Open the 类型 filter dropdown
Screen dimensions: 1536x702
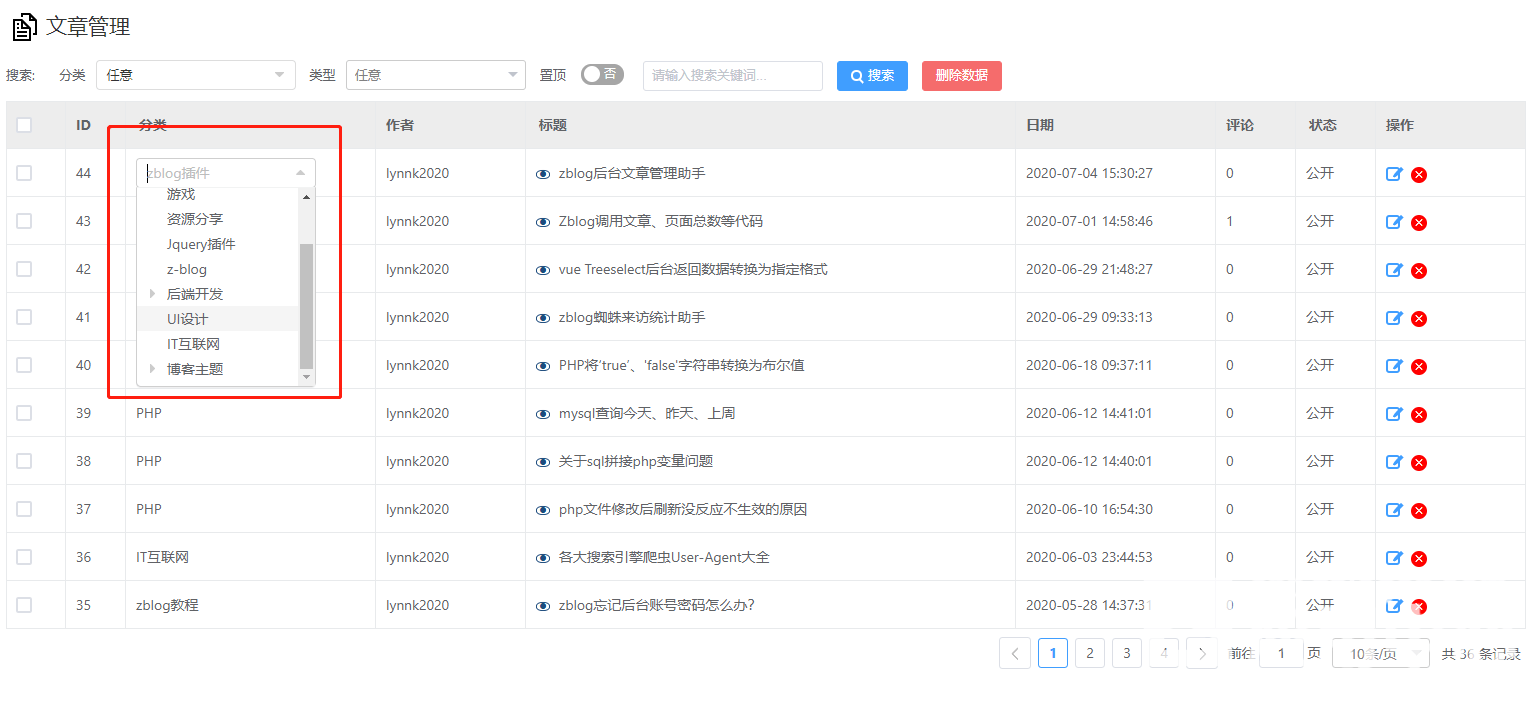coord(435,75)
